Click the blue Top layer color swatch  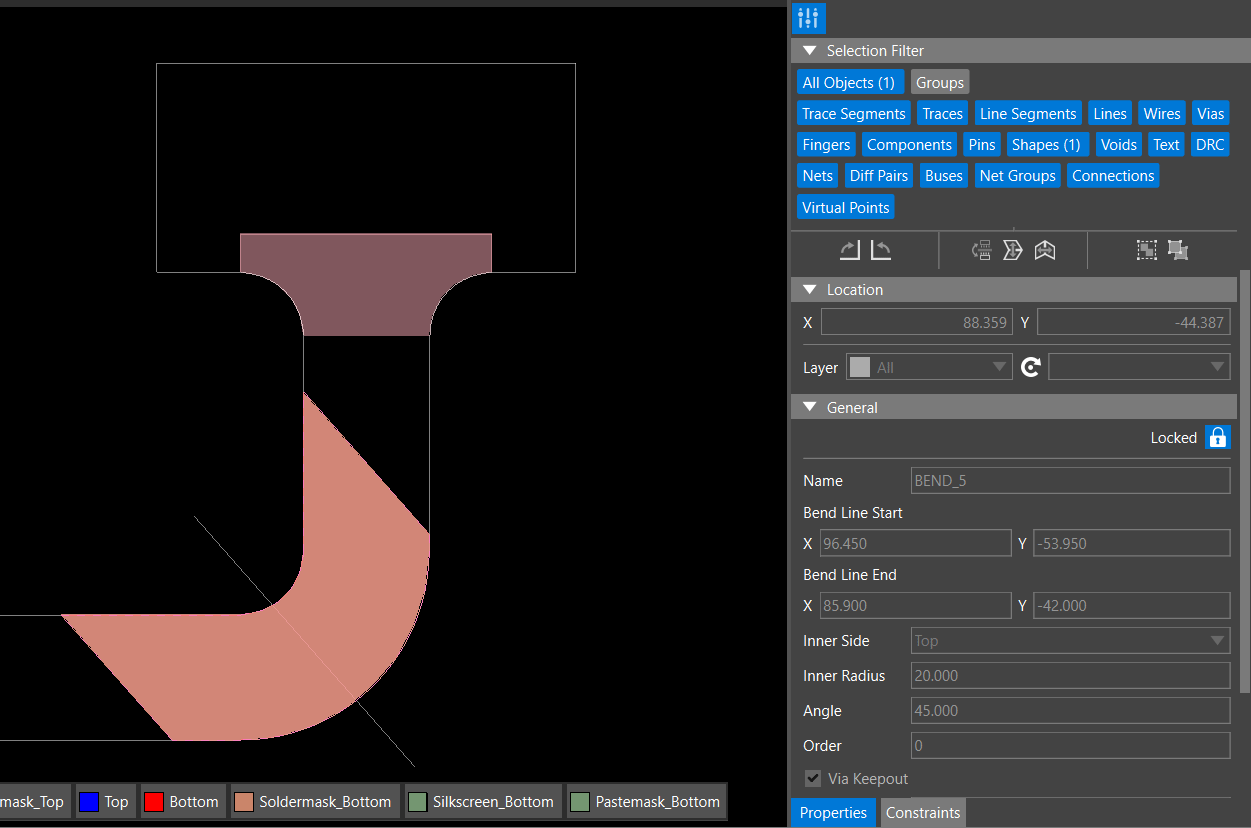pos(88,802)
